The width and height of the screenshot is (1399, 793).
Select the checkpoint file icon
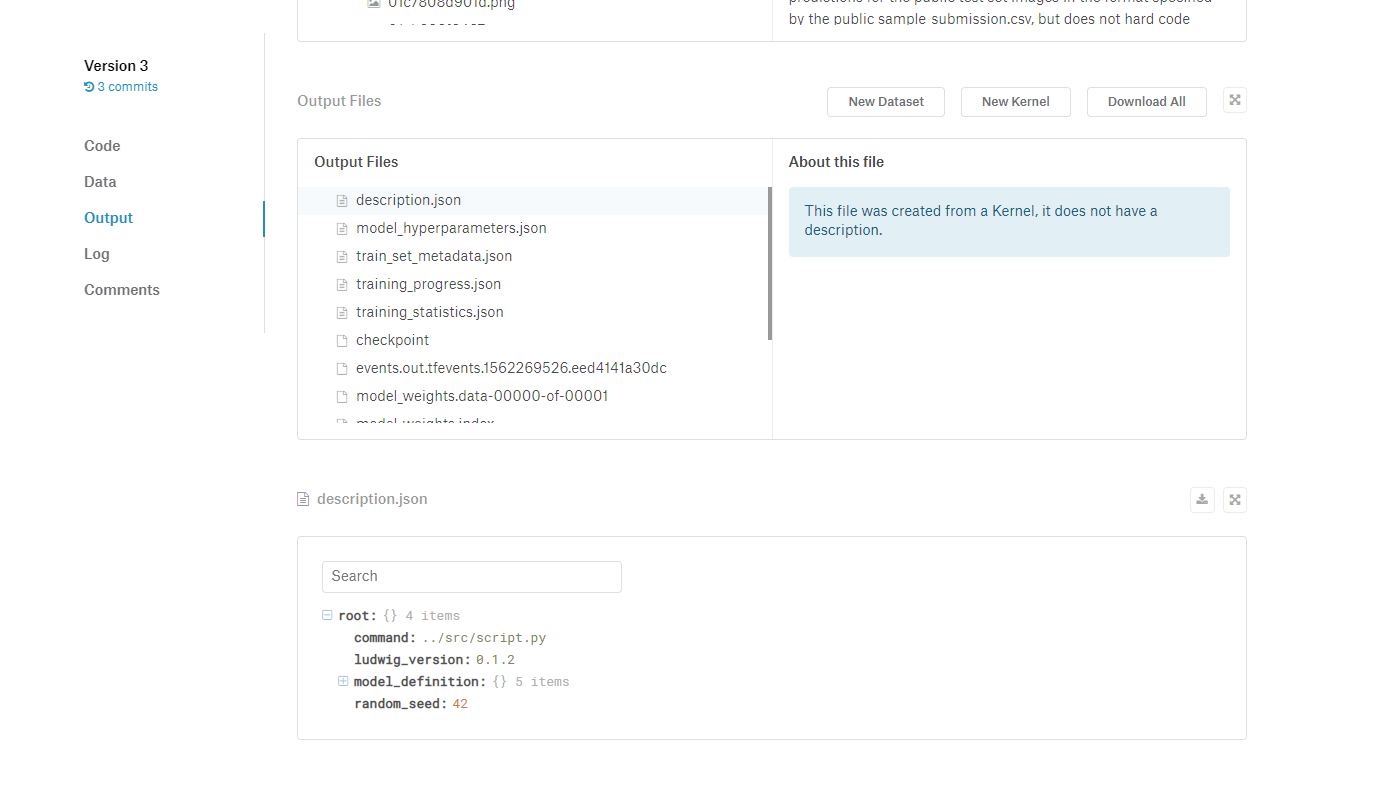click(341, 340)
